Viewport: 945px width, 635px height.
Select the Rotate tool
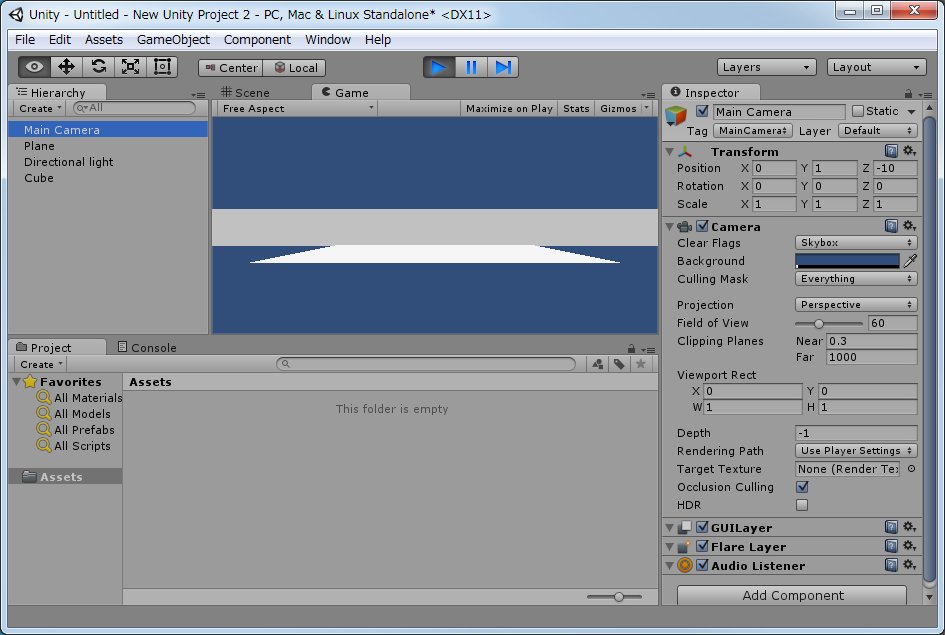(x=98, y=67)
